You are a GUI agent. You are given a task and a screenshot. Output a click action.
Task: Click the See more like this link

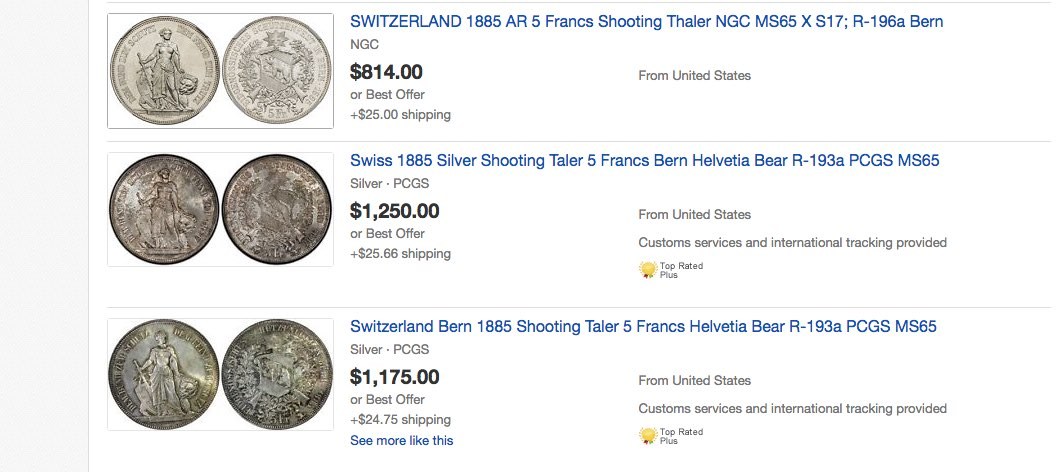pos(402,440)
